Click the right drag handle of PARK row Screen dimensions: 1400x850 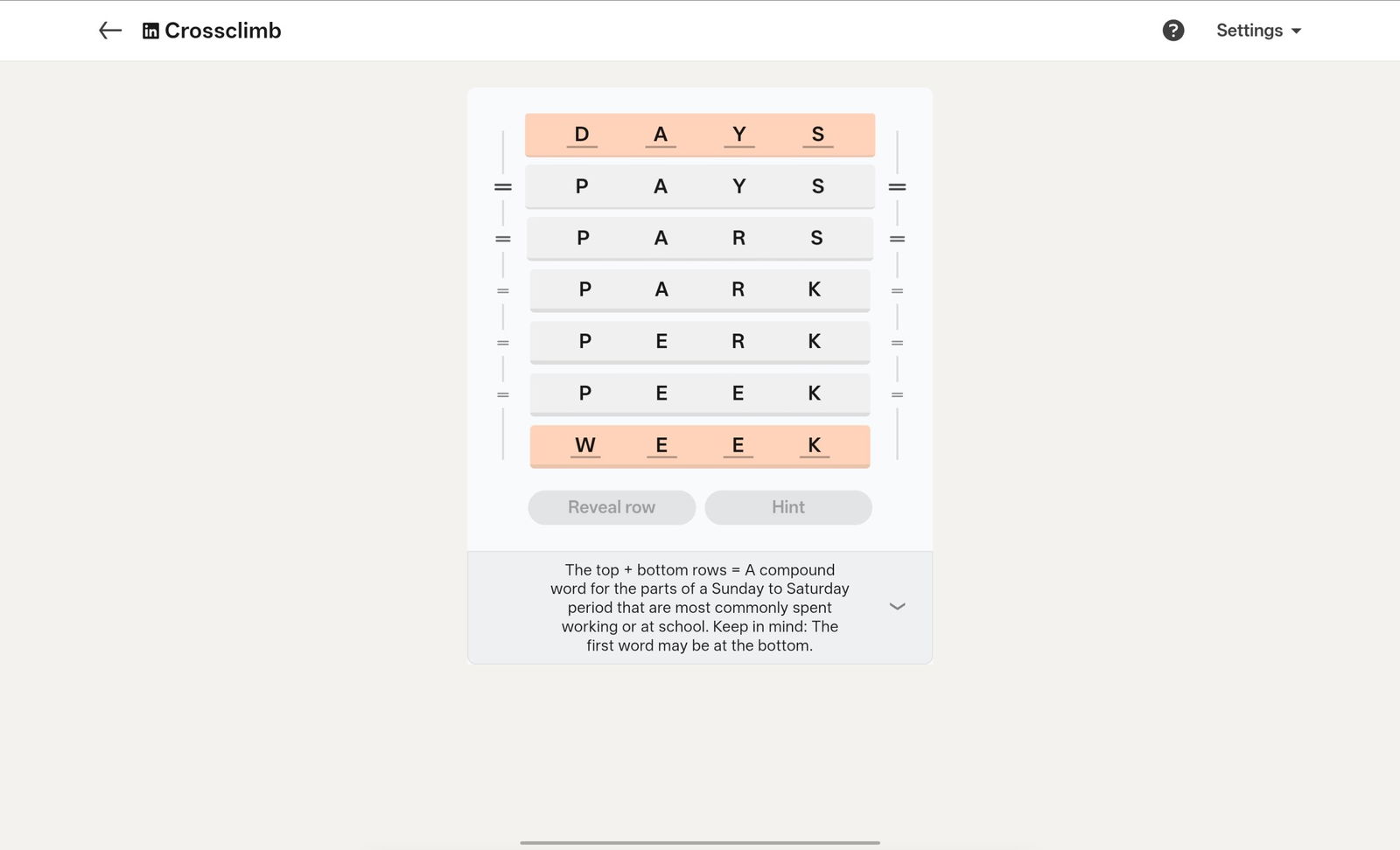[897, 291]
